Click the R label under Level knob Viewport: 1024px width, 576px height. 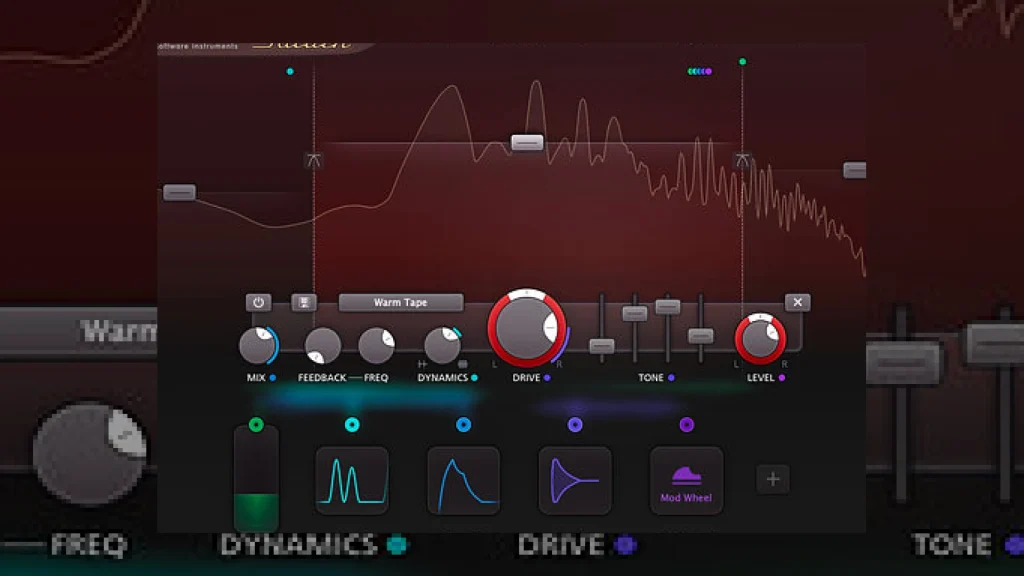[x=784, y=364]
